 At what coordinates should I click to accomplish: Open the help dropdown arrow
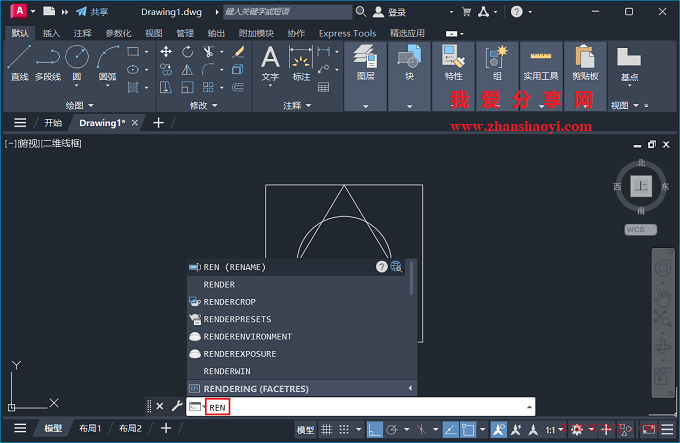pos(530,12)
